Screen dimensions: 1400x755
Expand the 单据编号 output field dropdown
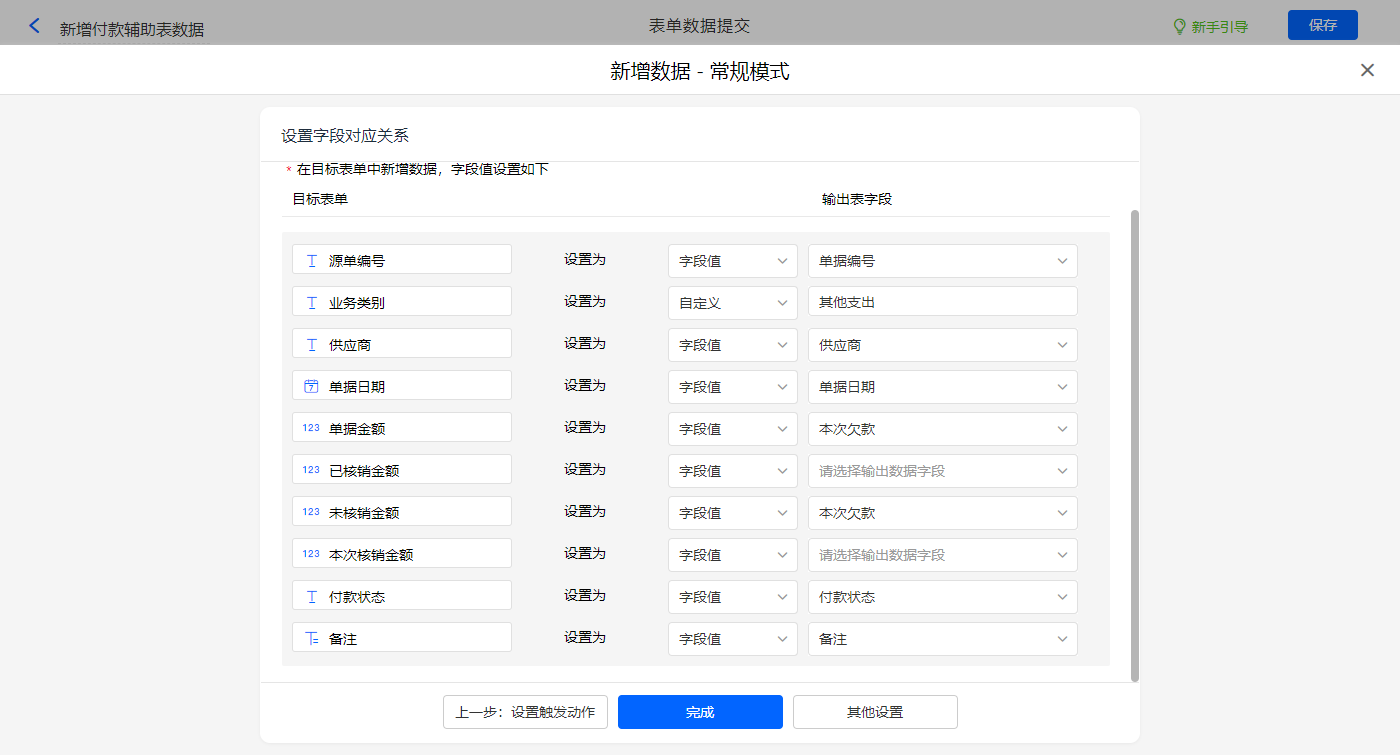coord(942,261)
